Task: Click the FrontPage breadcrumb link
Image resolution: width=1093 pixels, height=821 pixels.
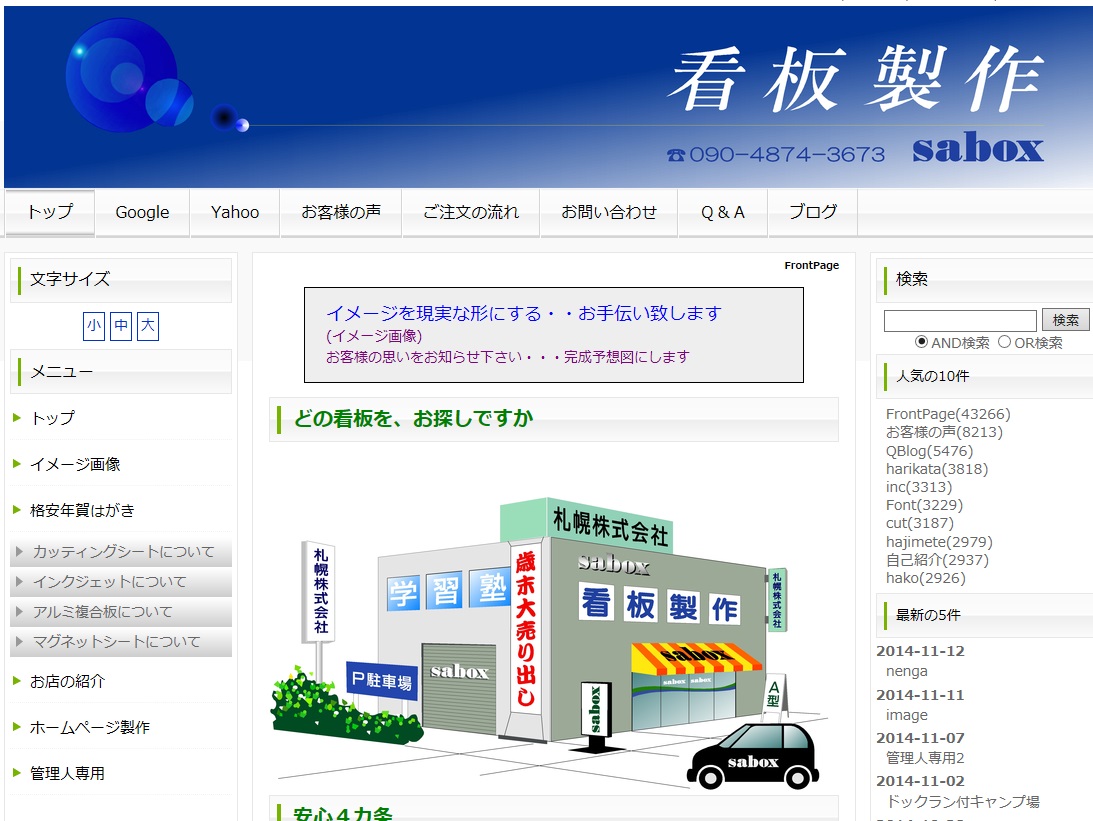Action: [x=811, y=266]
